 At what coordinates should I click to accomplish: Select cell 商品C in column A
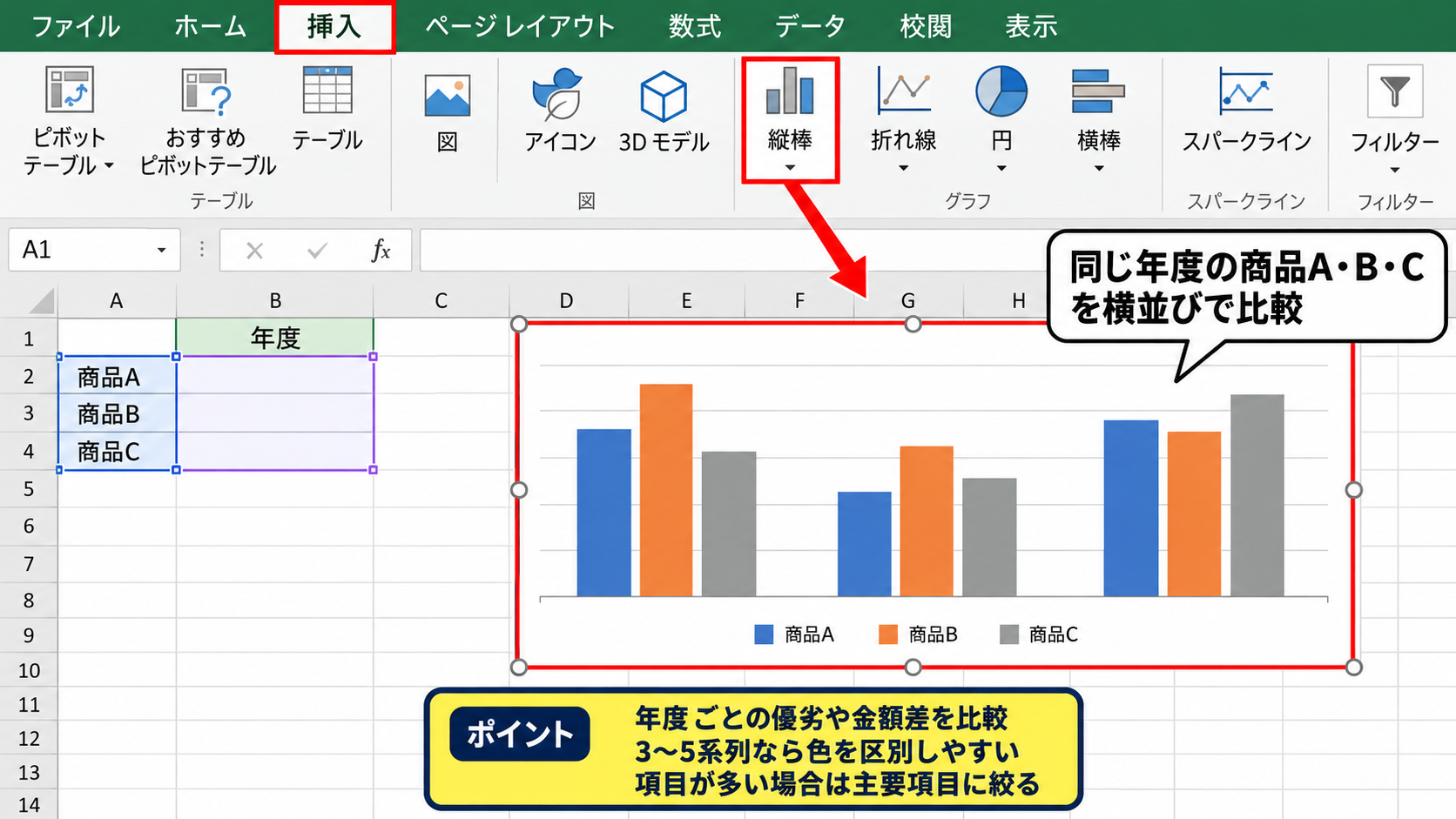click(118, 451)
